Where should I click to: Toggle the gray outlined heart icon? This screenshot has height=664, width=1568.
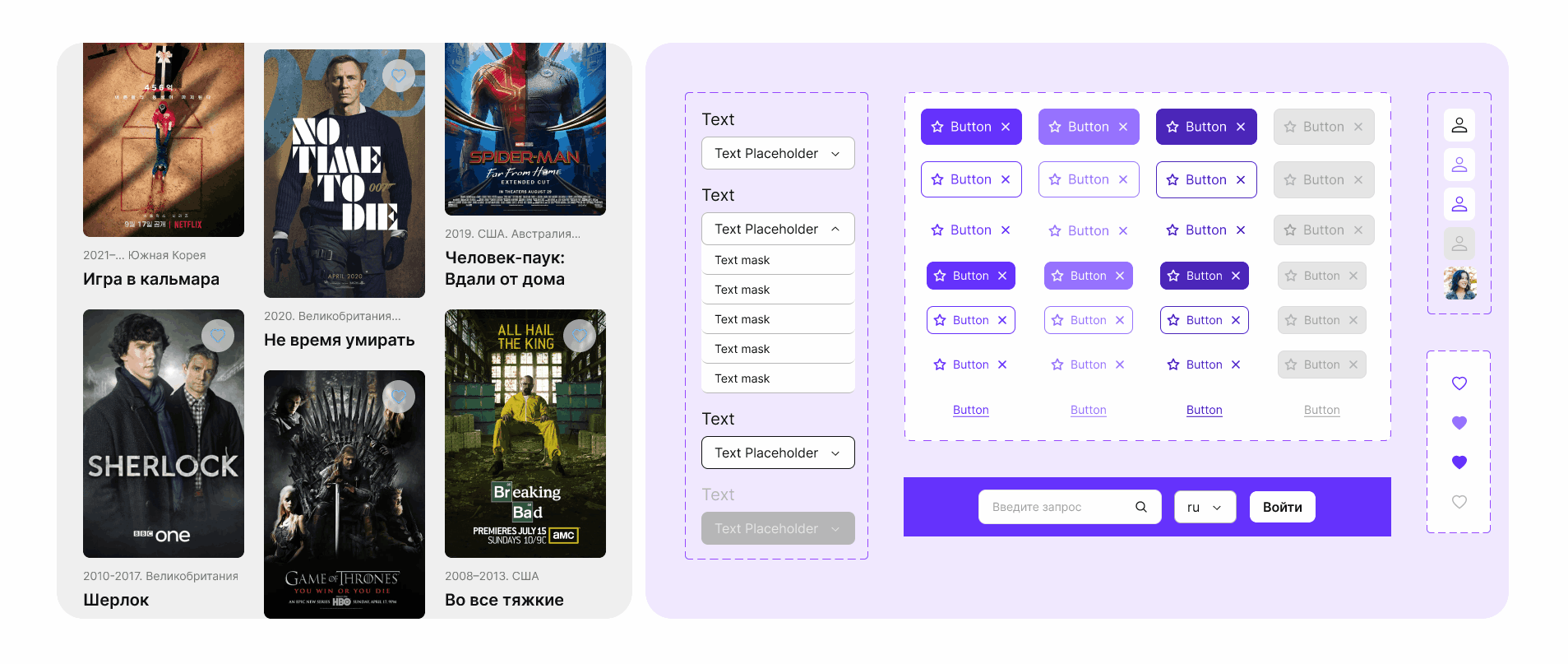(x=1459, y=502)
